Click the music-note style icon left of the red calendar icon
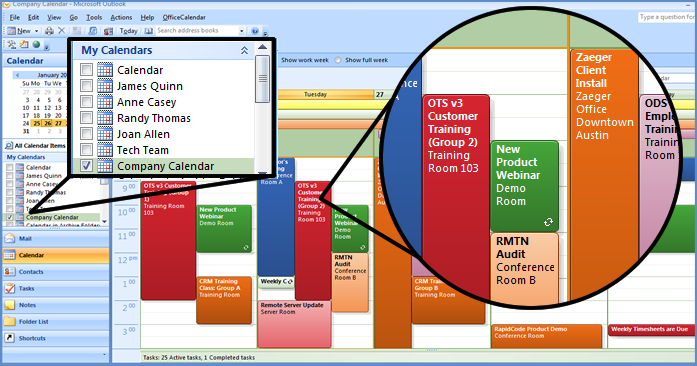 pyautogui.click(x=92, y=31)
